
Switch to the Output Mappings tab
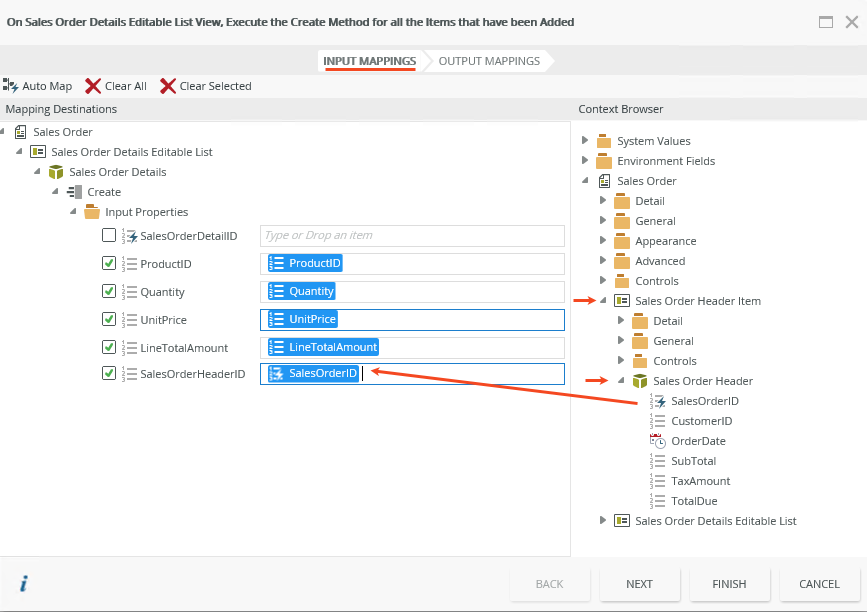489,61
